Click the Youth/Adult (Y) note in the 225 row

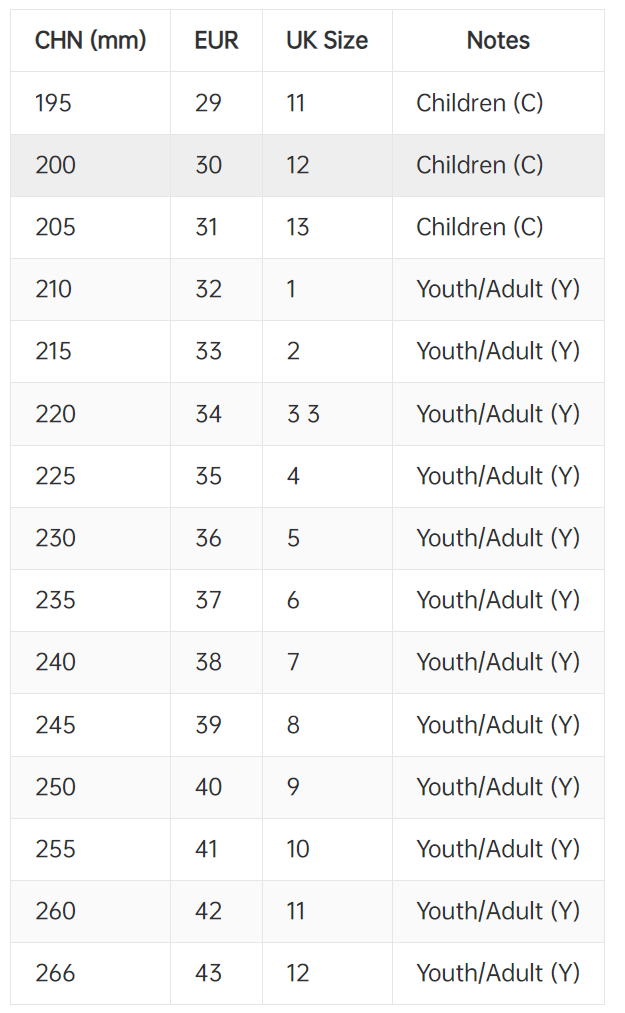(498, 476)
